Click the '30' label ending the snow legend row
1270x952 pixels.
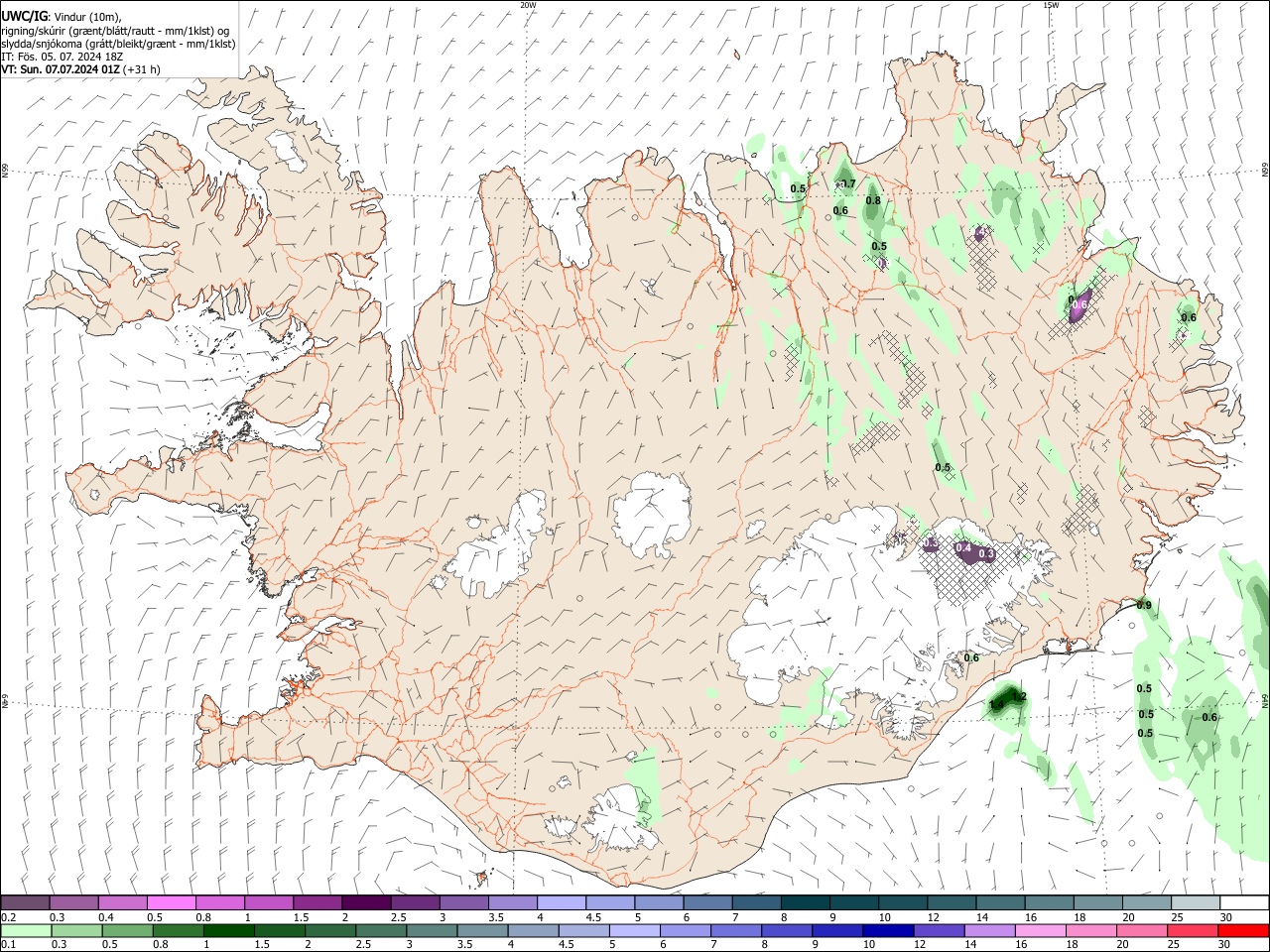click(1226, 917)
